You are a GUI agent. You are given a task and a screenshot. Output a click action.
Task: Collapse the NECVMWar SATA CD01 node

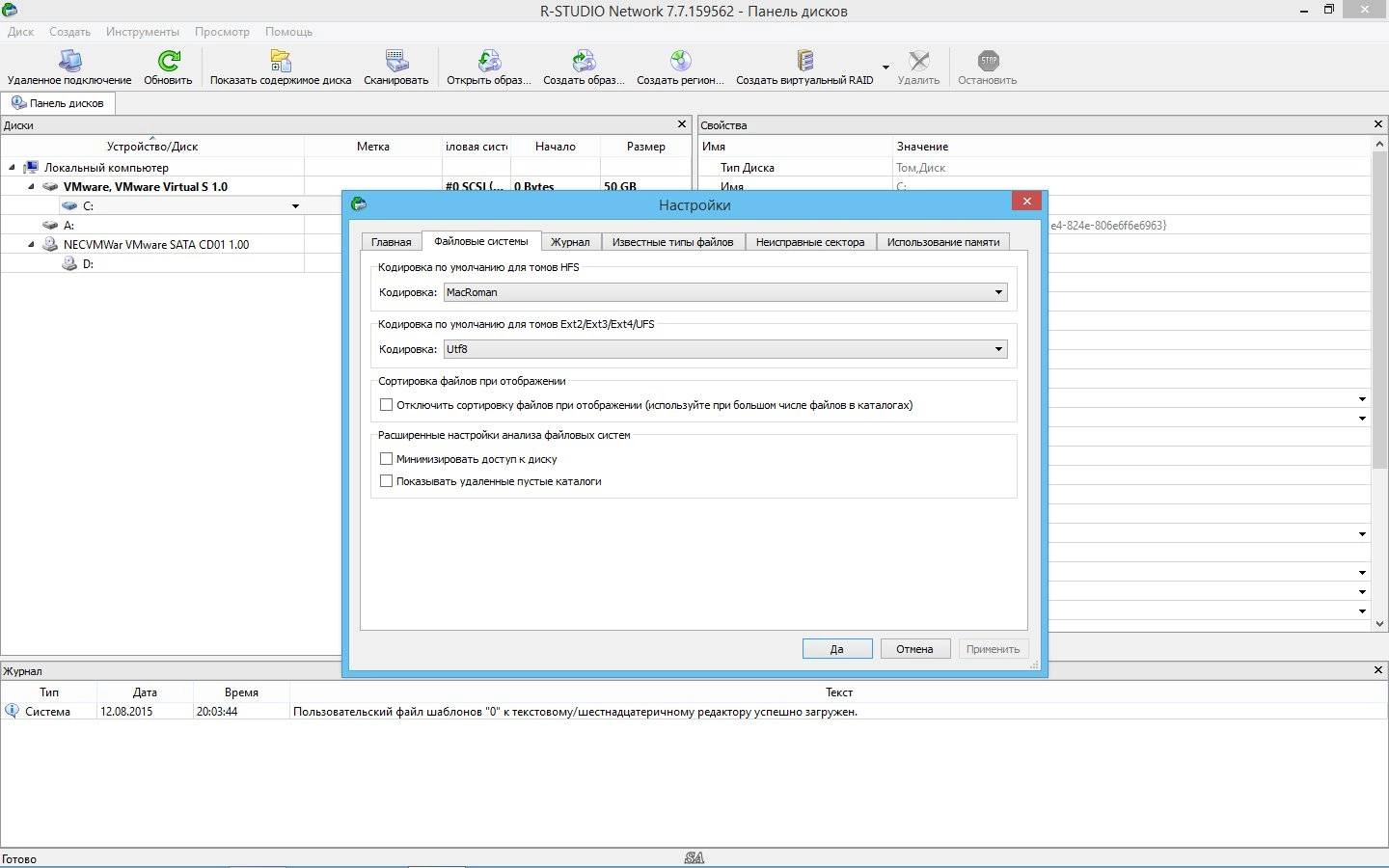(x=31, y=244)
